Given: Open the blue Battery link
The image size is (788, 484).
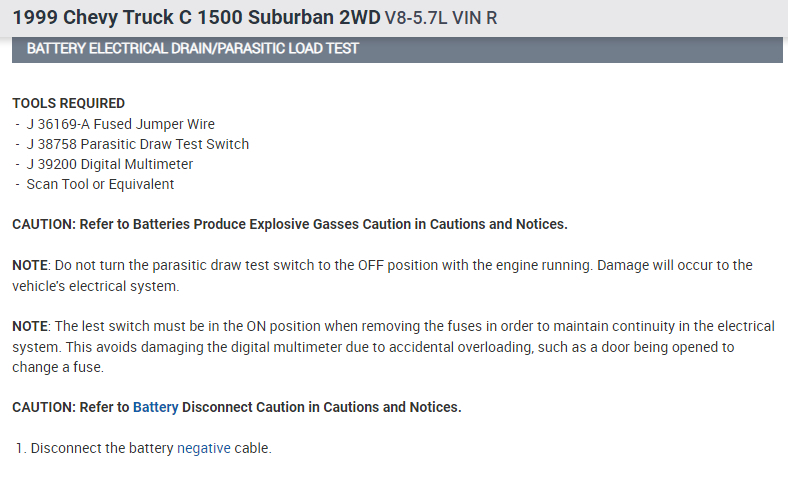Looking at the screenshot, I should (x=155, y=407).
